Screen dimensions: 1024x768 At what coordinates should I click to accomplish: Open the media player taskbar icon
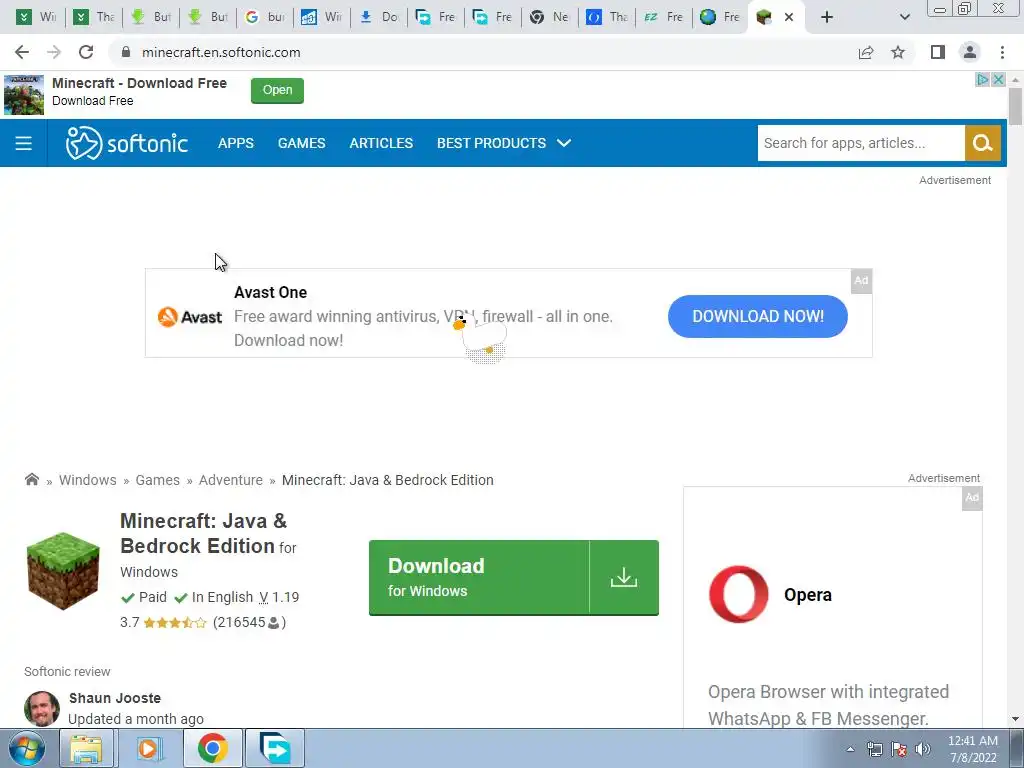coord(148,748)
